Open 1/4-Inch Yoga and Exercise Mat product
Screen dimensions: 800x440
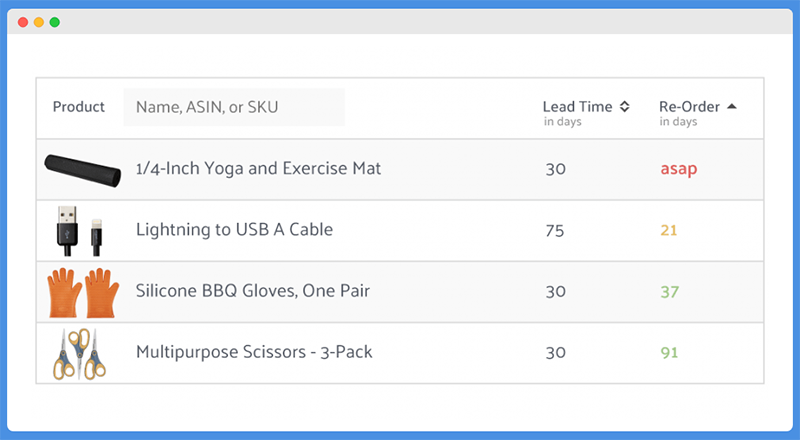coord(258,168)
